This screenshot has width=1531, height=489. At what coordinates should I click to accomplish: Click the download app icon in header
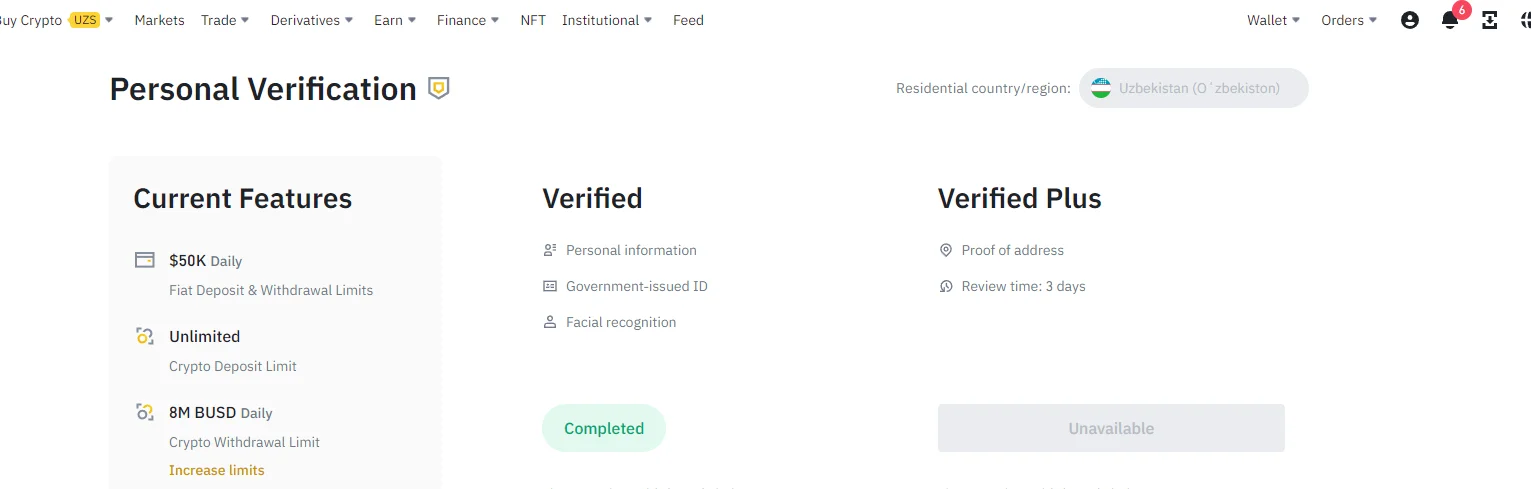1490,20
